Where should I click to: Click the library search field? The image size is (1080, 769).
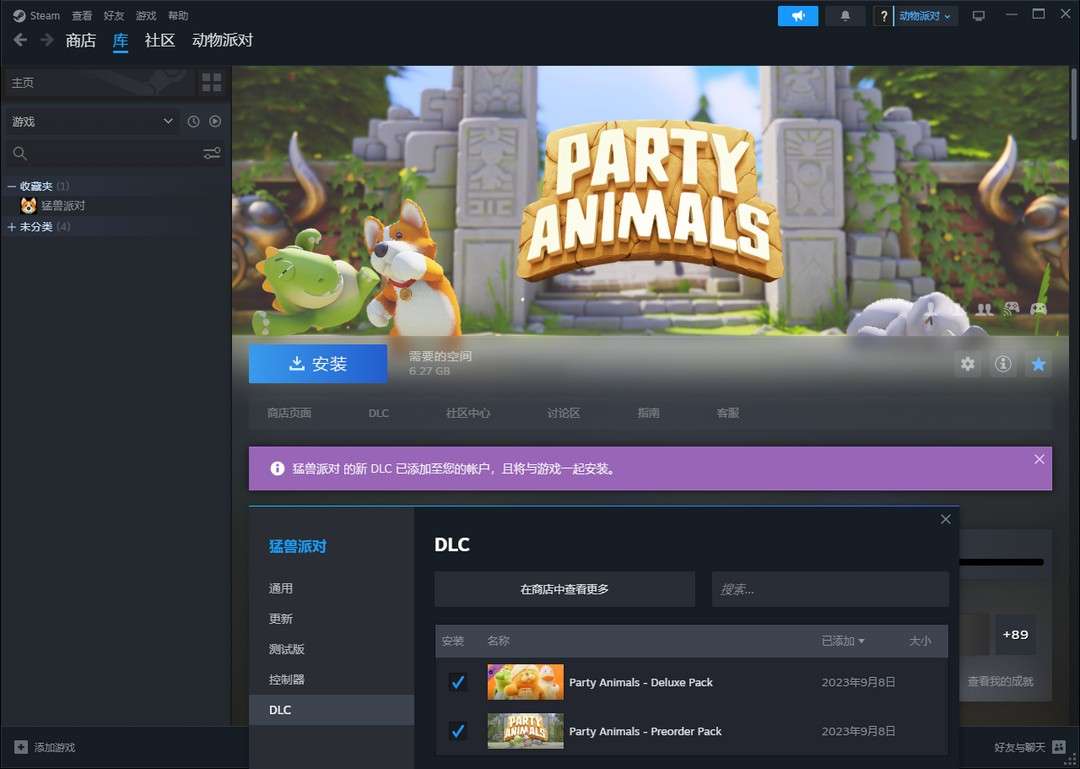click(x=115, y=153)
